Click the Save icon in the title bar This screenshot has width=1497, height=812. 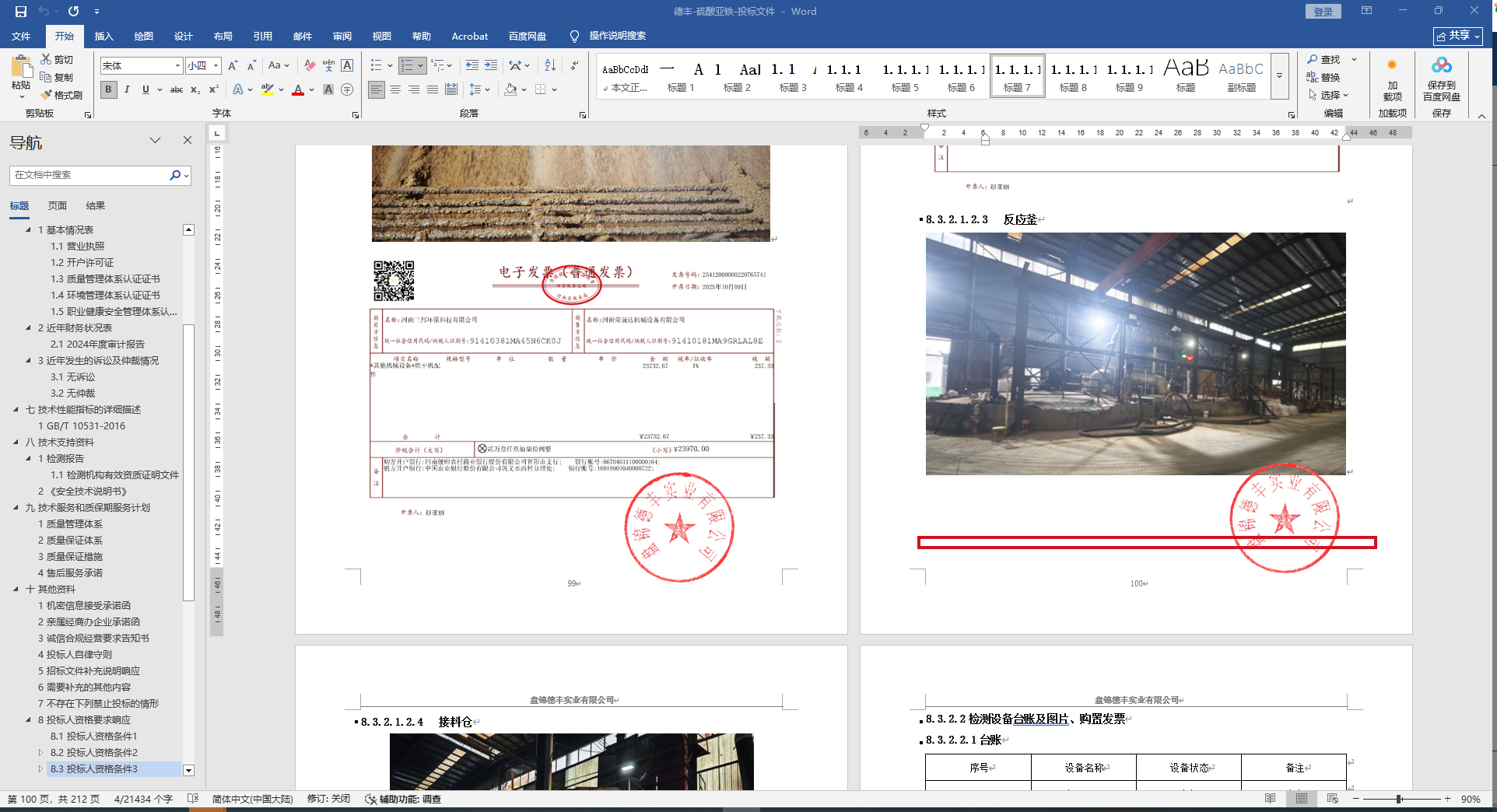tap(21, 11)
